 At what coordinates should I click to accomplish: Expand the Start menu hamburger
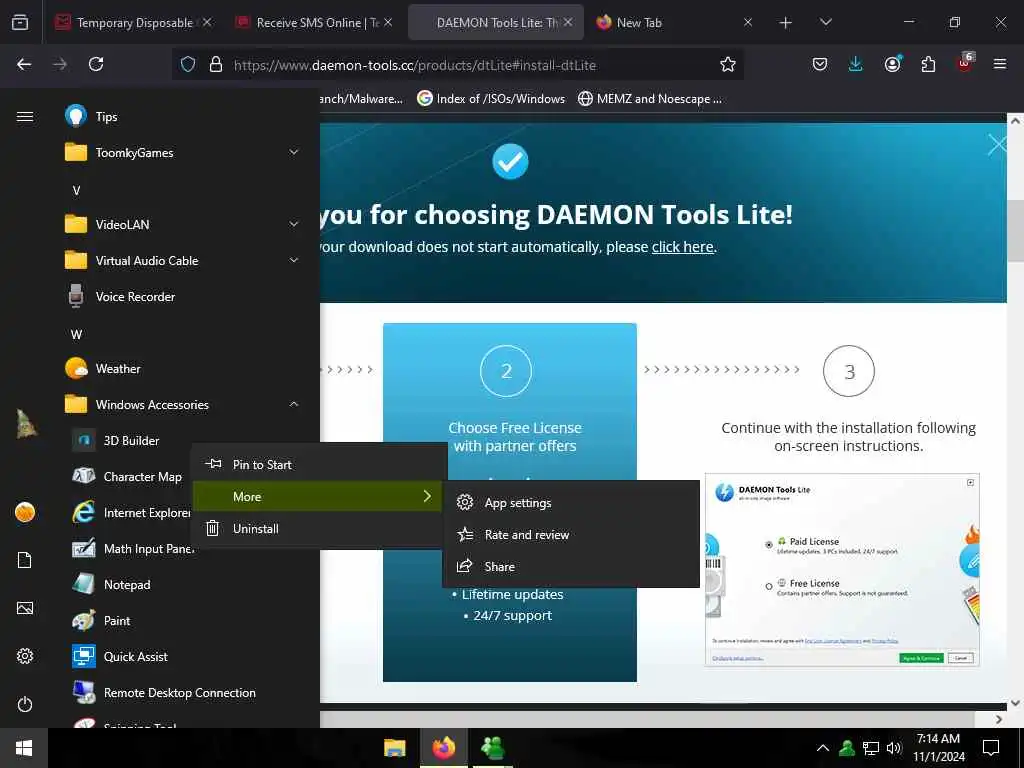(x=25, y=117)
